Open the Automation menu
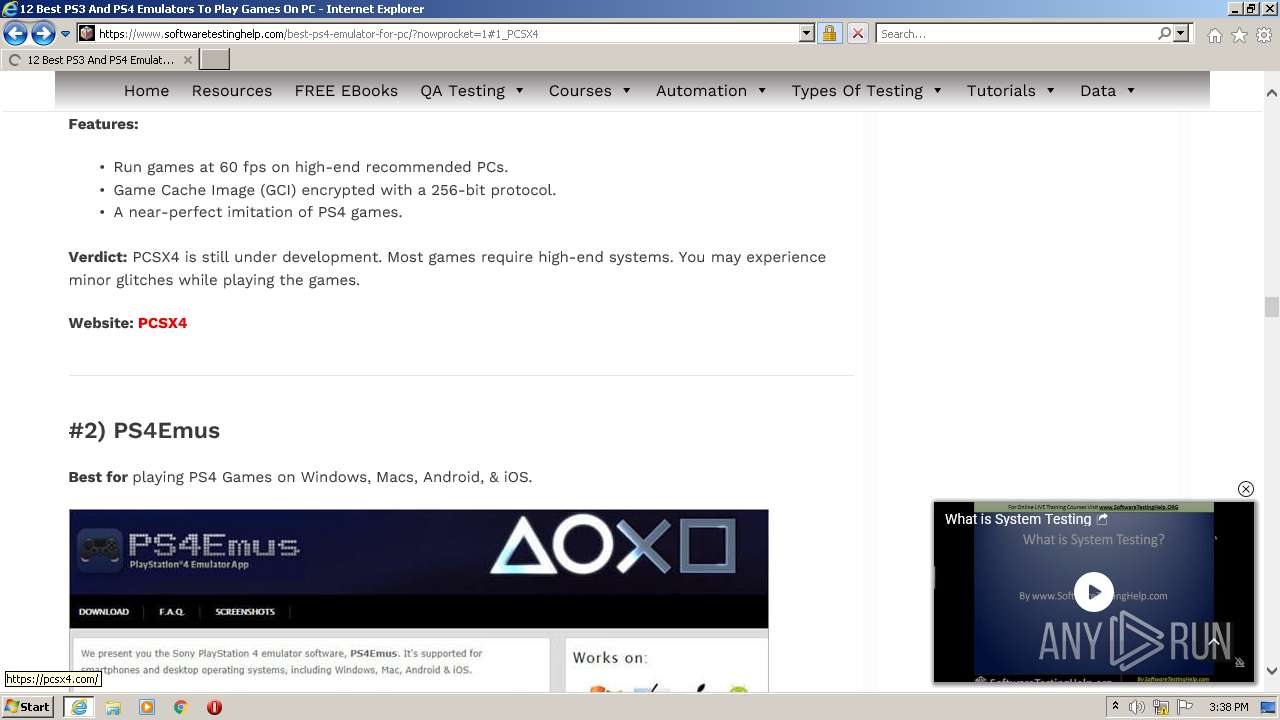 point(701,90)
